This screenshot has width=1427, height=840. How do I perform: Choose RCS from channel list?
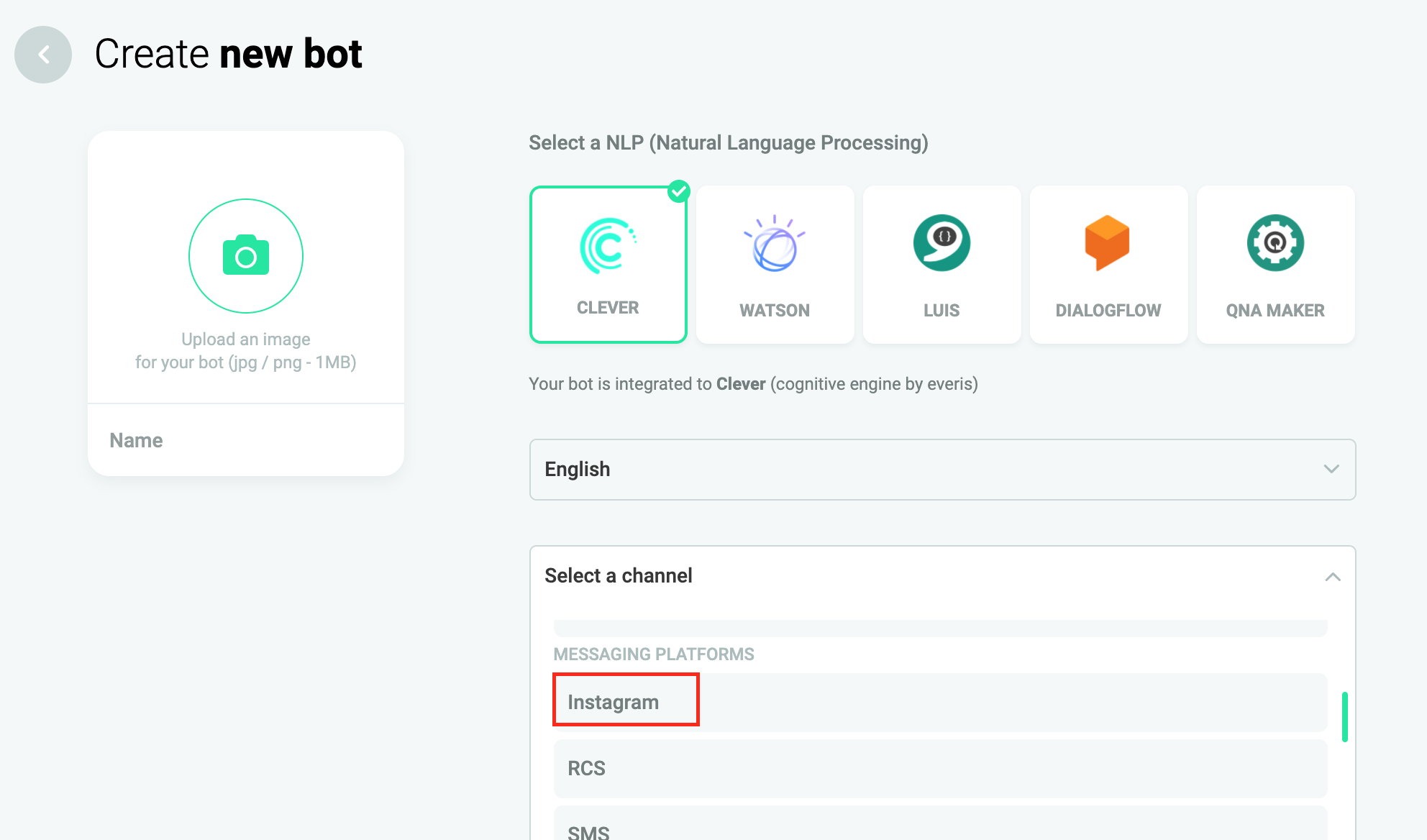click(x=587, y=768)
